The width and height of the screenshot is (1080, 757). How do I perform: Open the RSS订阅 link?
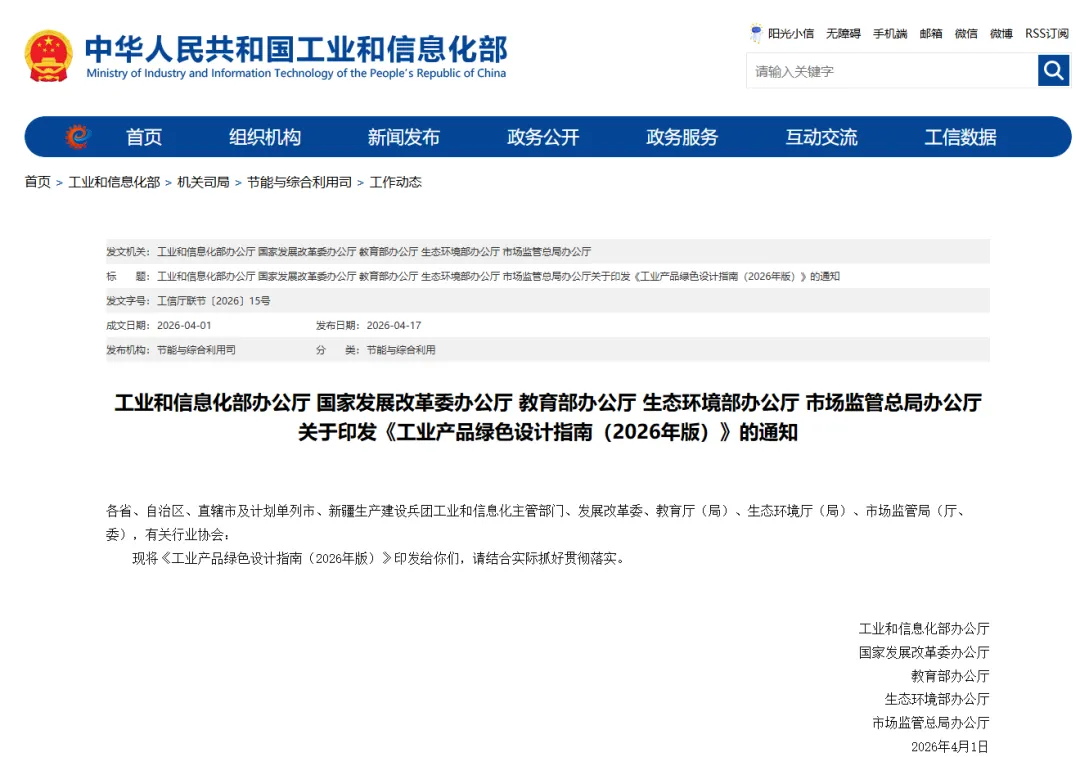pyautogui.click(x=1046, y=34)
